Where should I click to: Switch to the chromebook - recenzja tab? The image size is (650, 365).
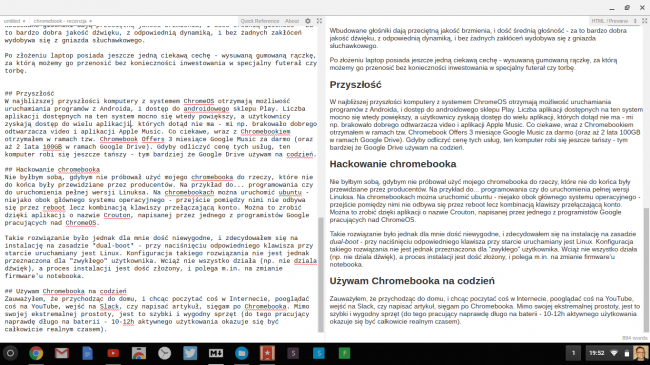(60, 21)
